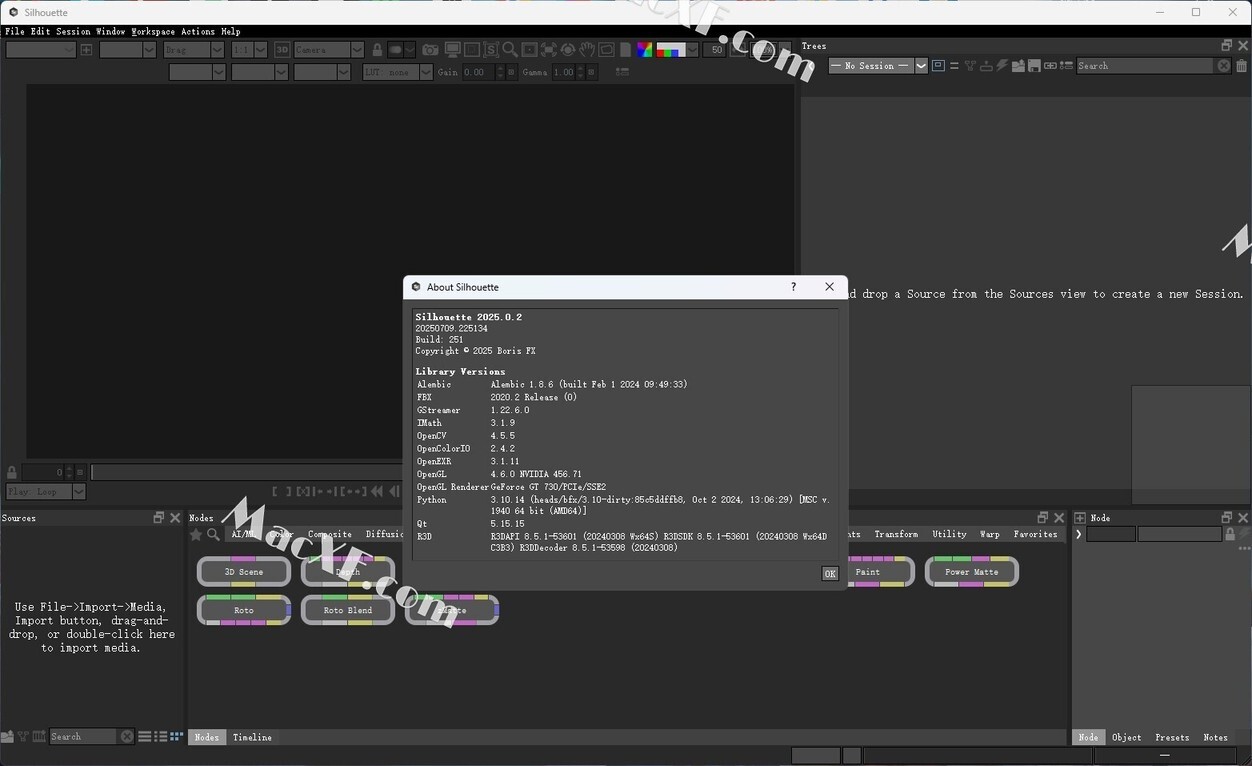Click the RGB color channels icon

(644, 50)
